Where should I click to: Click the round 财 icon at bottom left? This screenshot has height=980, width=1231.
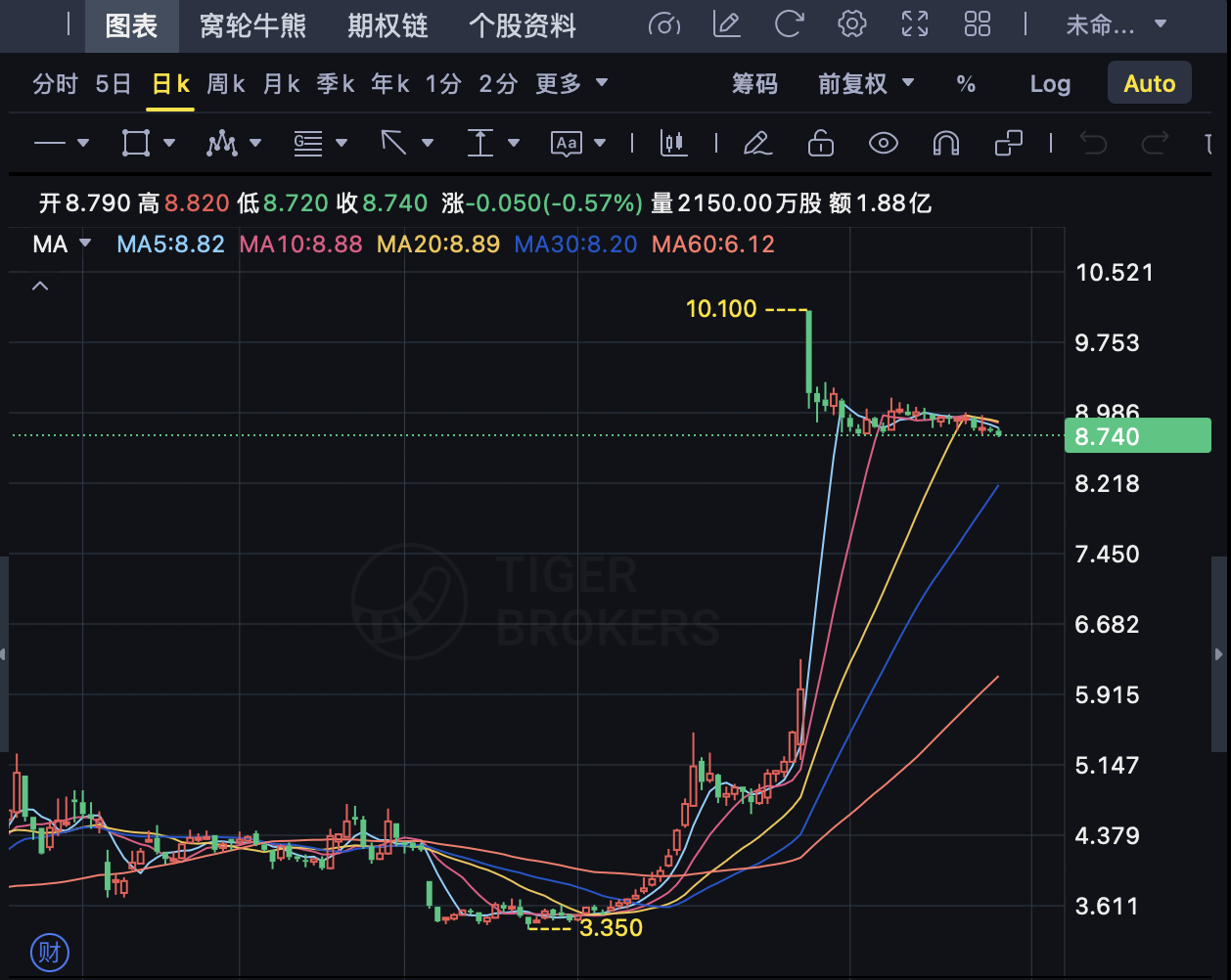[50, 951]
